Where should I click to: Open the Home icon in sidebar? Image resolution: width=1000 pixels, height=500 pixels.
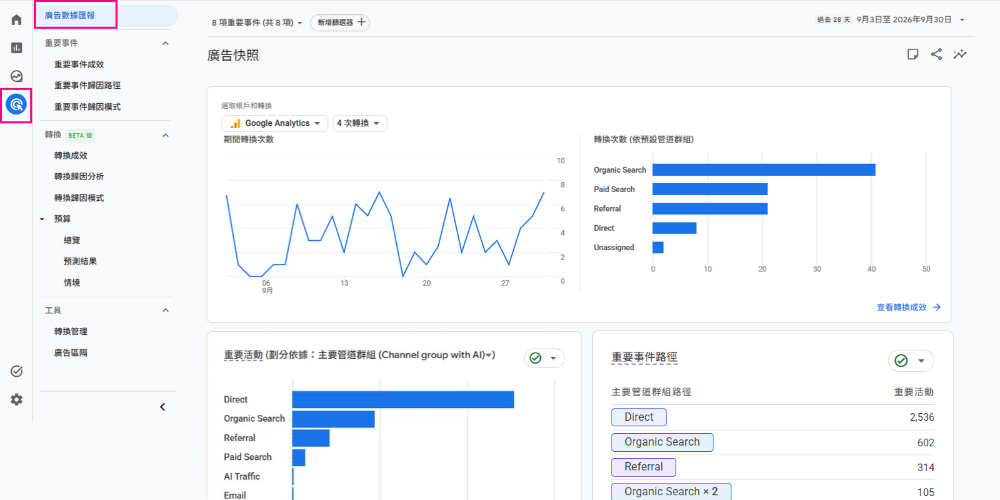point(17,19)
